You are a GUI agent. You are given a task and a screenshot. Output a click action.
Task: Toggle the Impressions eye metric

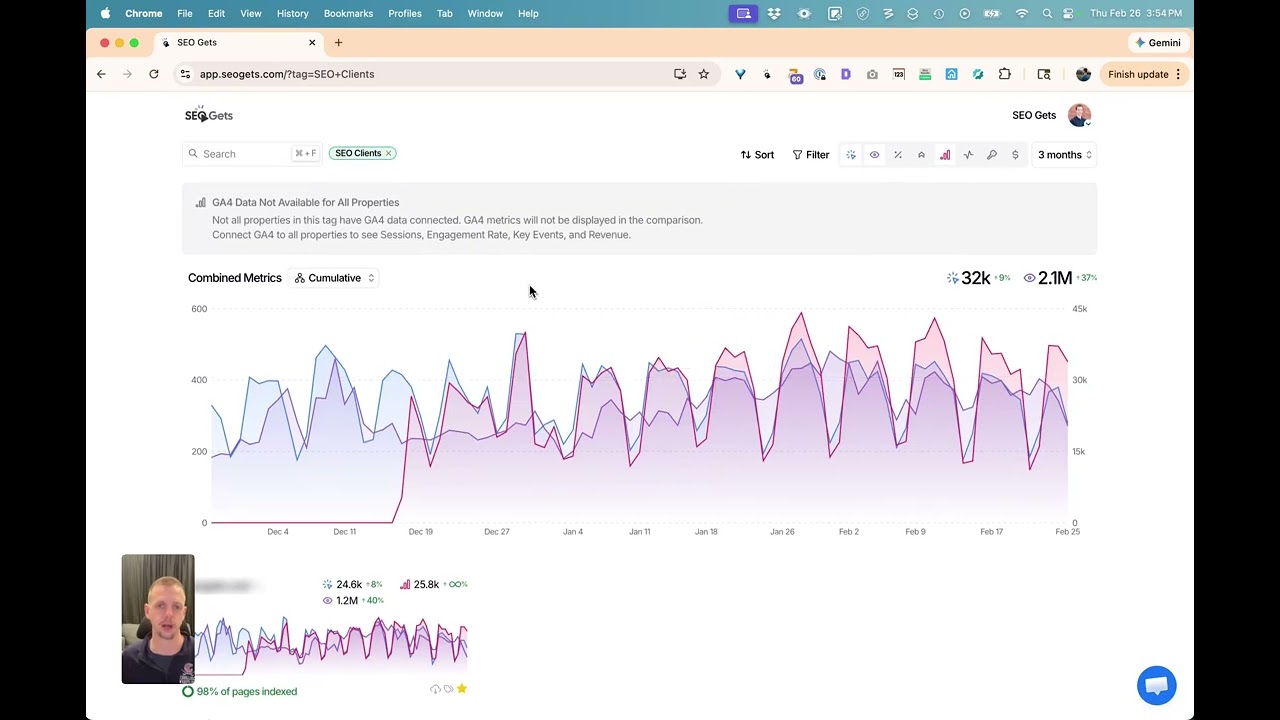pyautogui.click(x=874, y=155)
